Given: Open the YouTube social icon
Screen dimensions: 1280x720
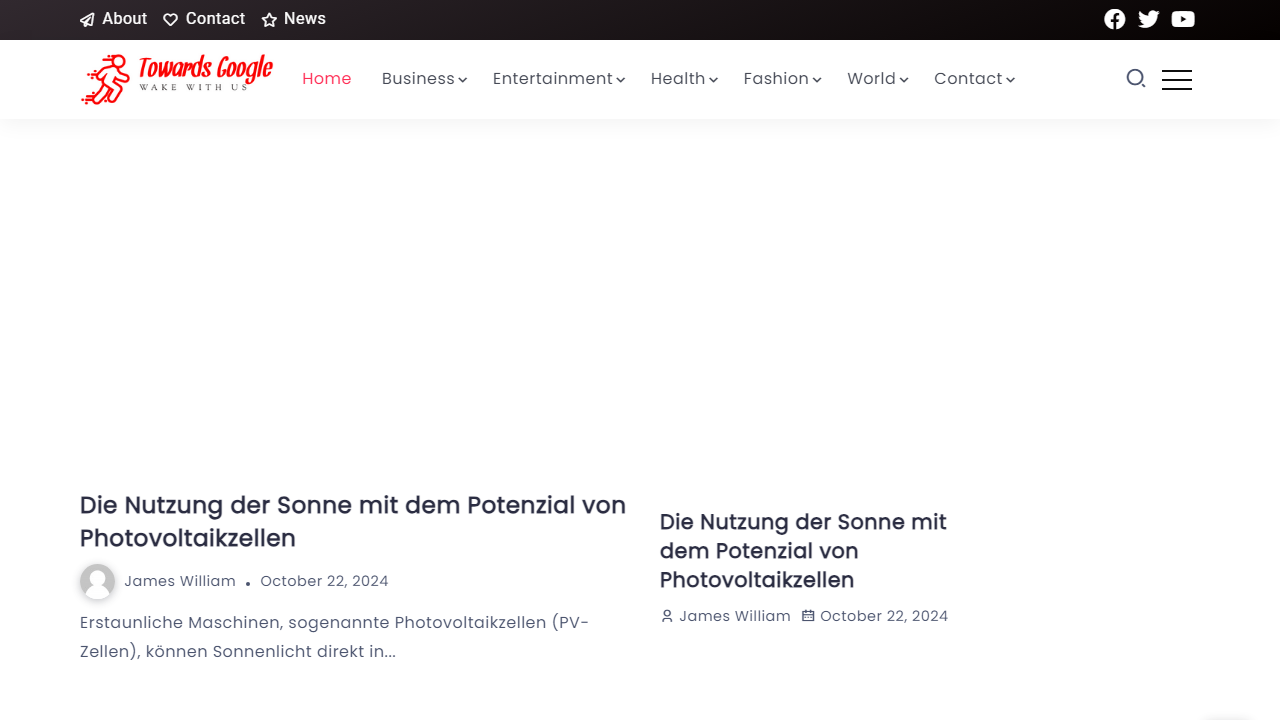Looking at the screenshot, I should [x=1183, y=19].
